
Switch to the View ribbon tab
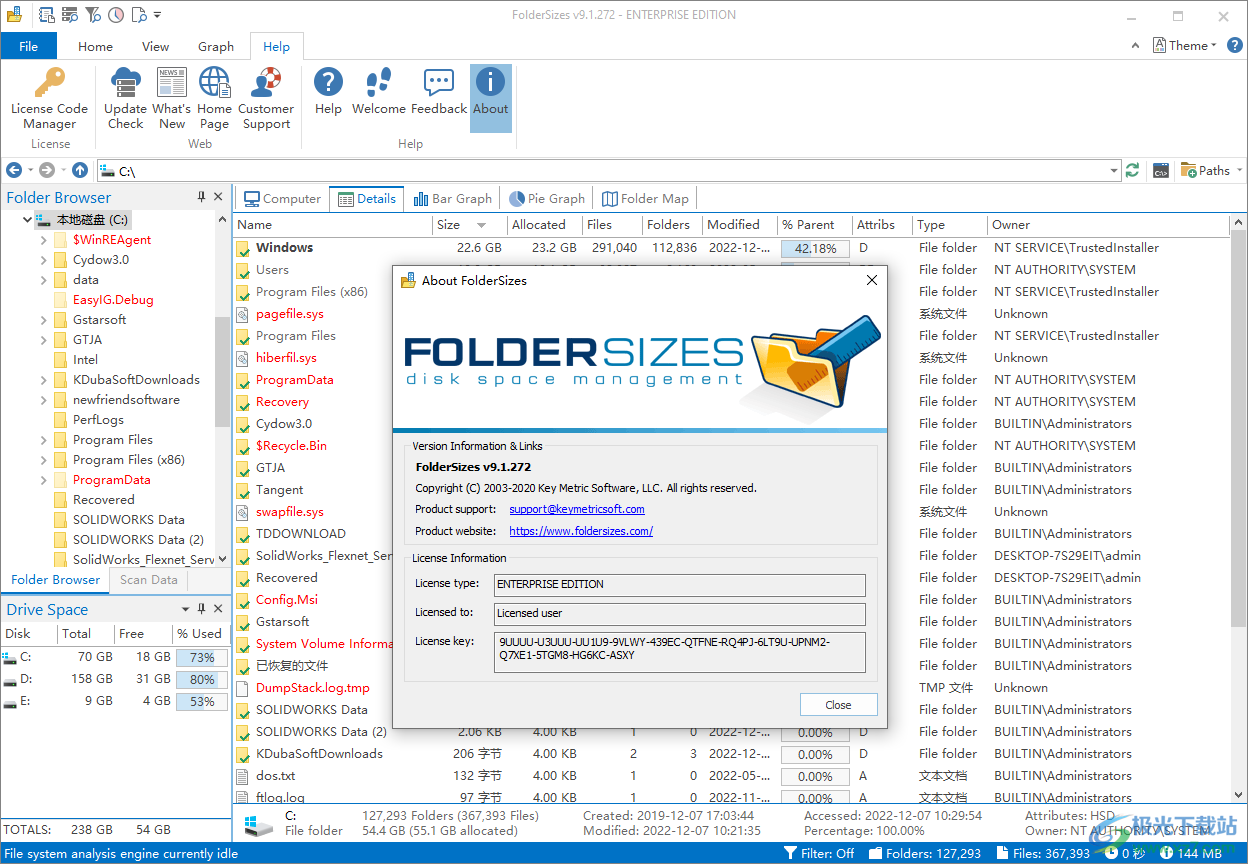click(155, 46)
